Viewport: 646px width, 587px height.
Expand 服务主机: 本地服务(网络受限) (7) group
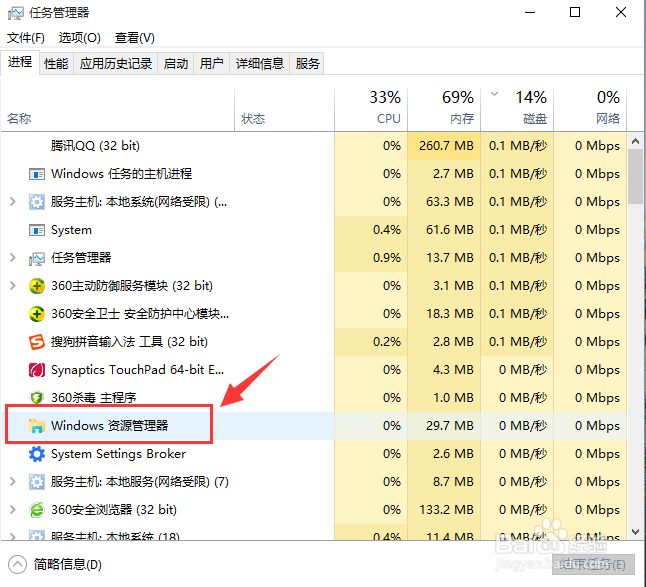pyautogui.click(x=13, y=482)
